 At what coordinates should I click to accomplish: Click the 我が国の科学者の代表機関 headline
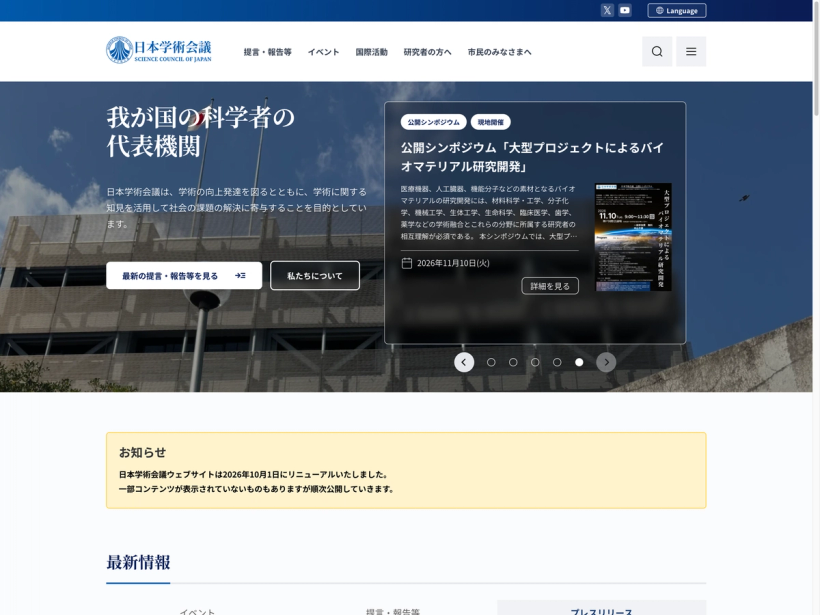201,131
